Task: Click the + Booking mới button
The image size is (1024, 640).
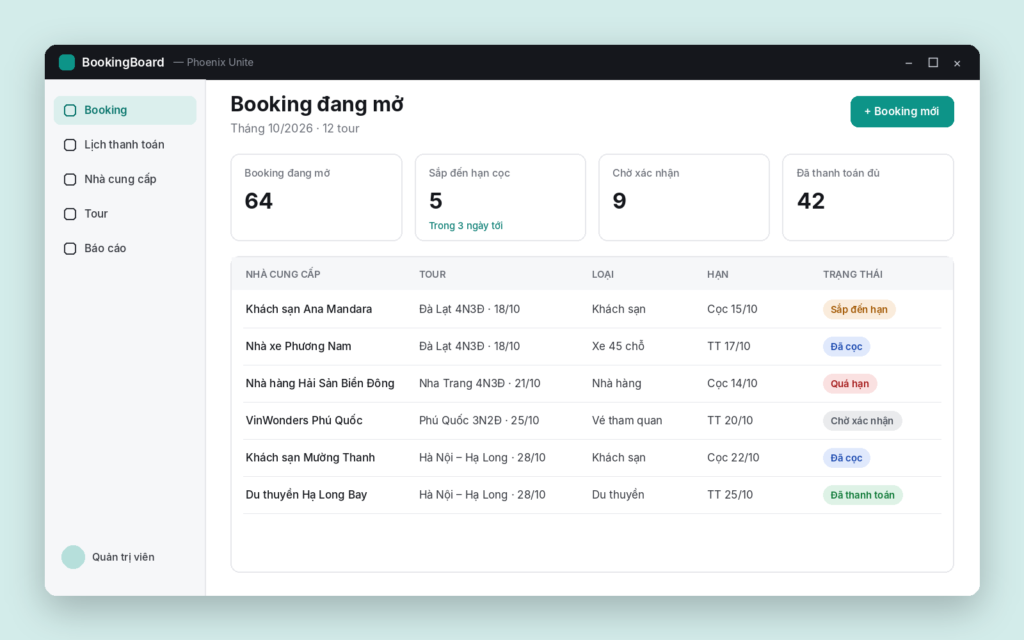Action: pos(902,112)
